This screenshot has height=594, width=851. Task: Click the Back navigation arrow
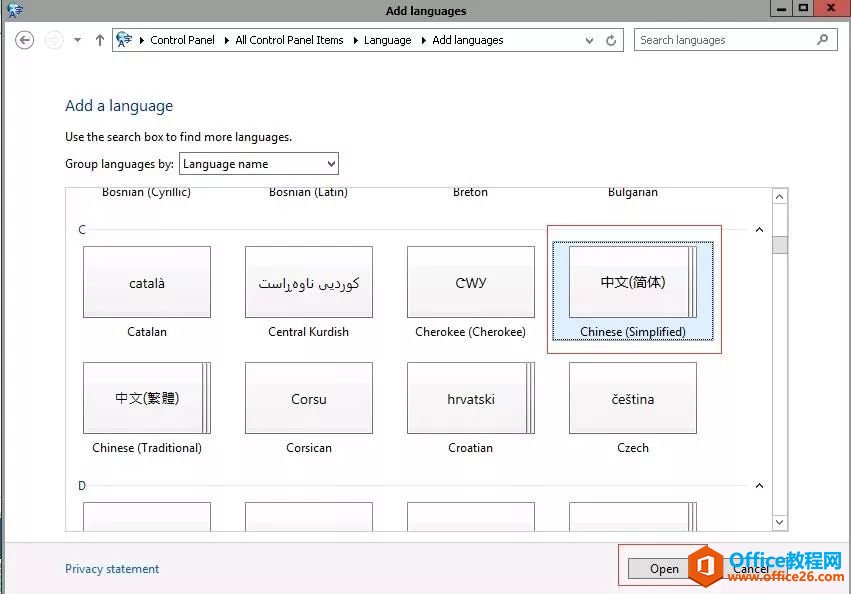point(24,40)
